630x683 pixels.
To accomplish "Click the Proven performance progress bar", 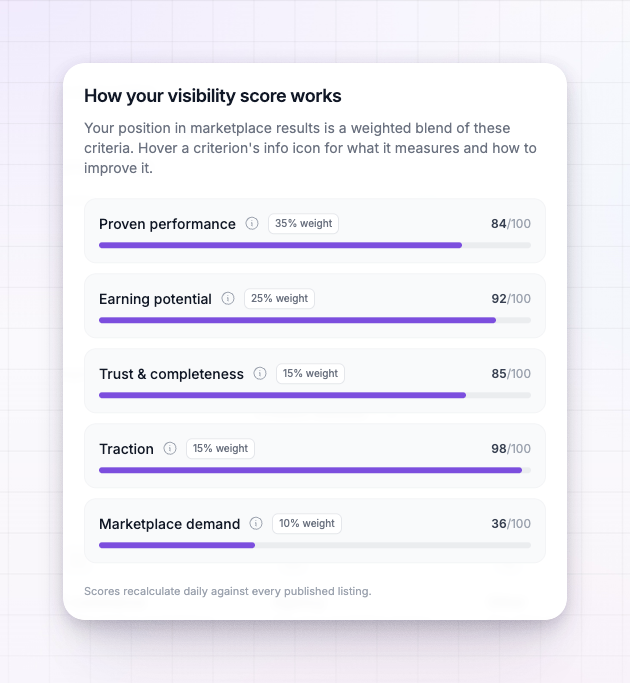I will [315, 245].
